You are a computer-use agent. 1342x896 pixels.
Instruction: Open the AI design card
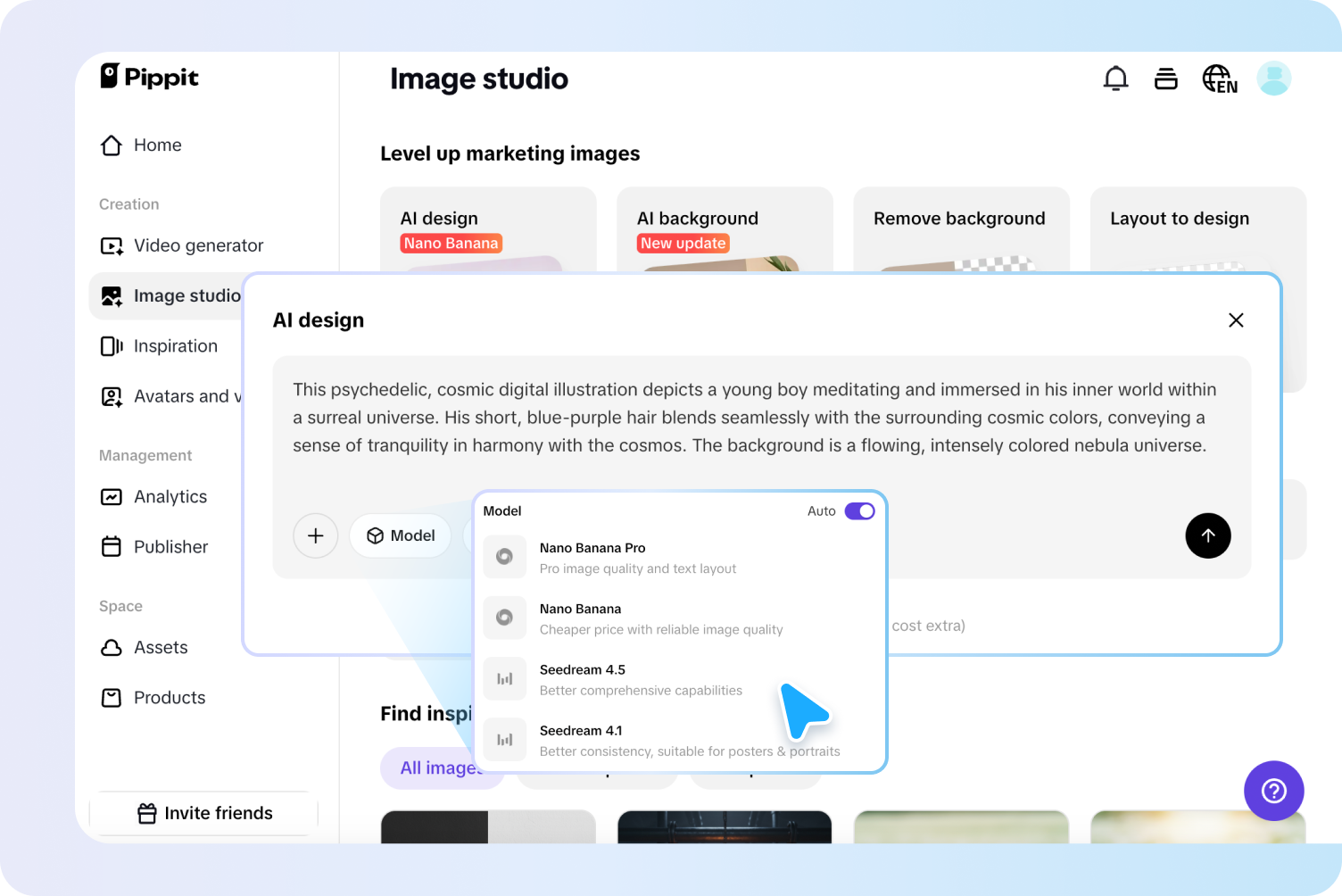pyautogui.click(x=488, y=228)
